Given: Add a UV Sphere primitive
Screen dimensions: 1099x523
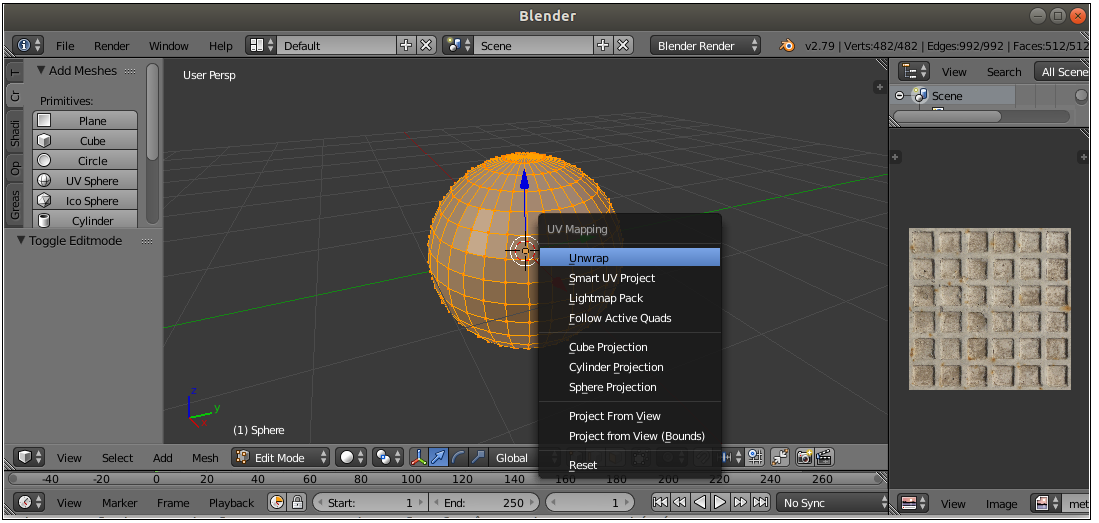Looking at the screenshot, I should (85, 181).
